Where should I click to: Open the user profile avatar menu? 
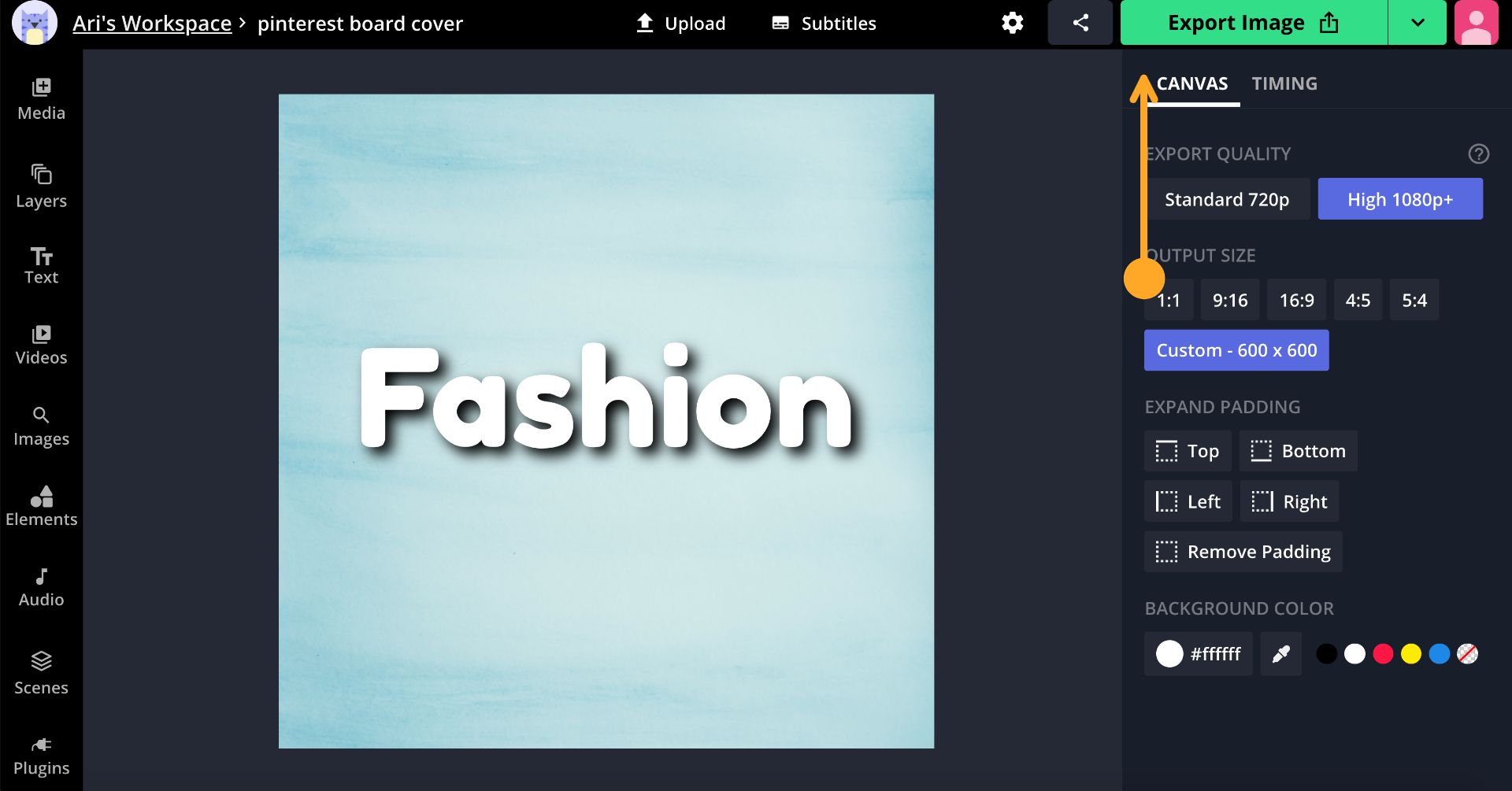point(1476,23)
